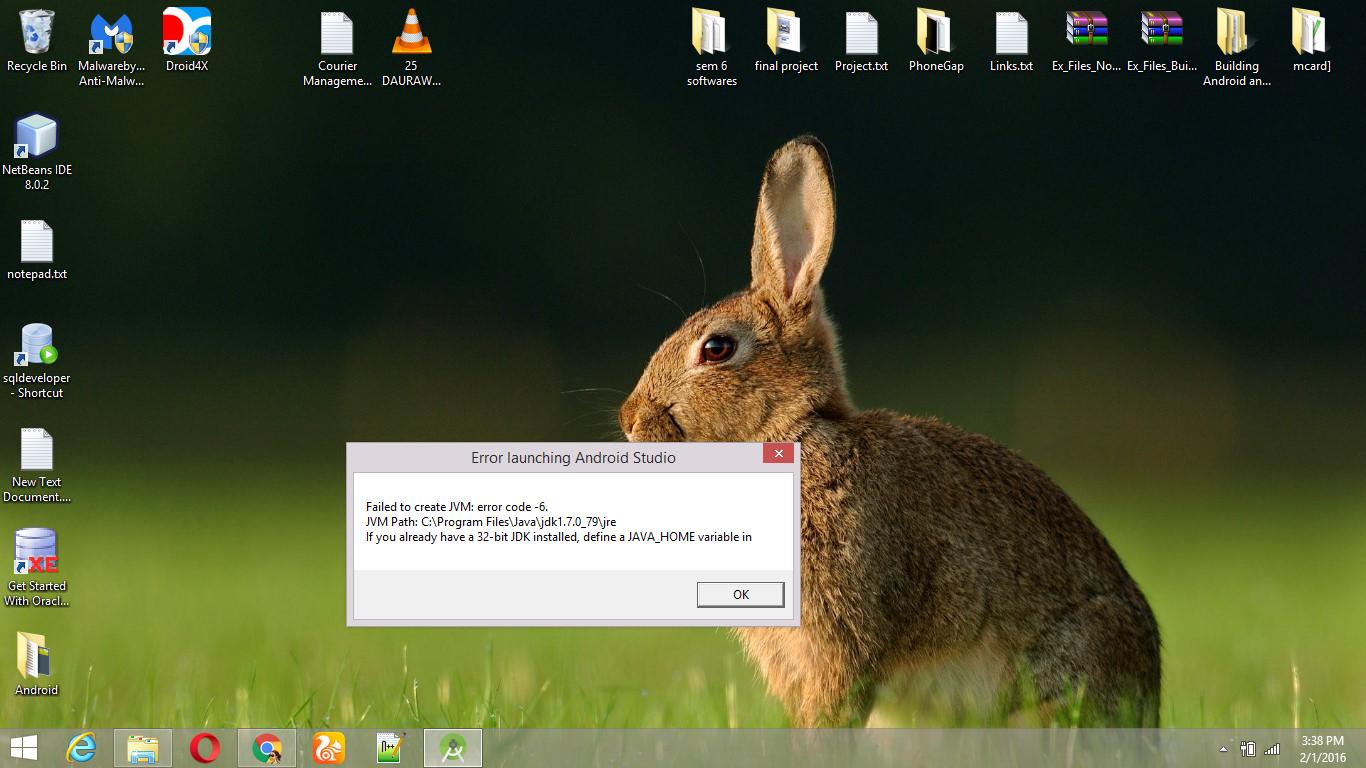
Task: Click the 'Error launching Android Studio' title bar
Action: tap(573, 458)
